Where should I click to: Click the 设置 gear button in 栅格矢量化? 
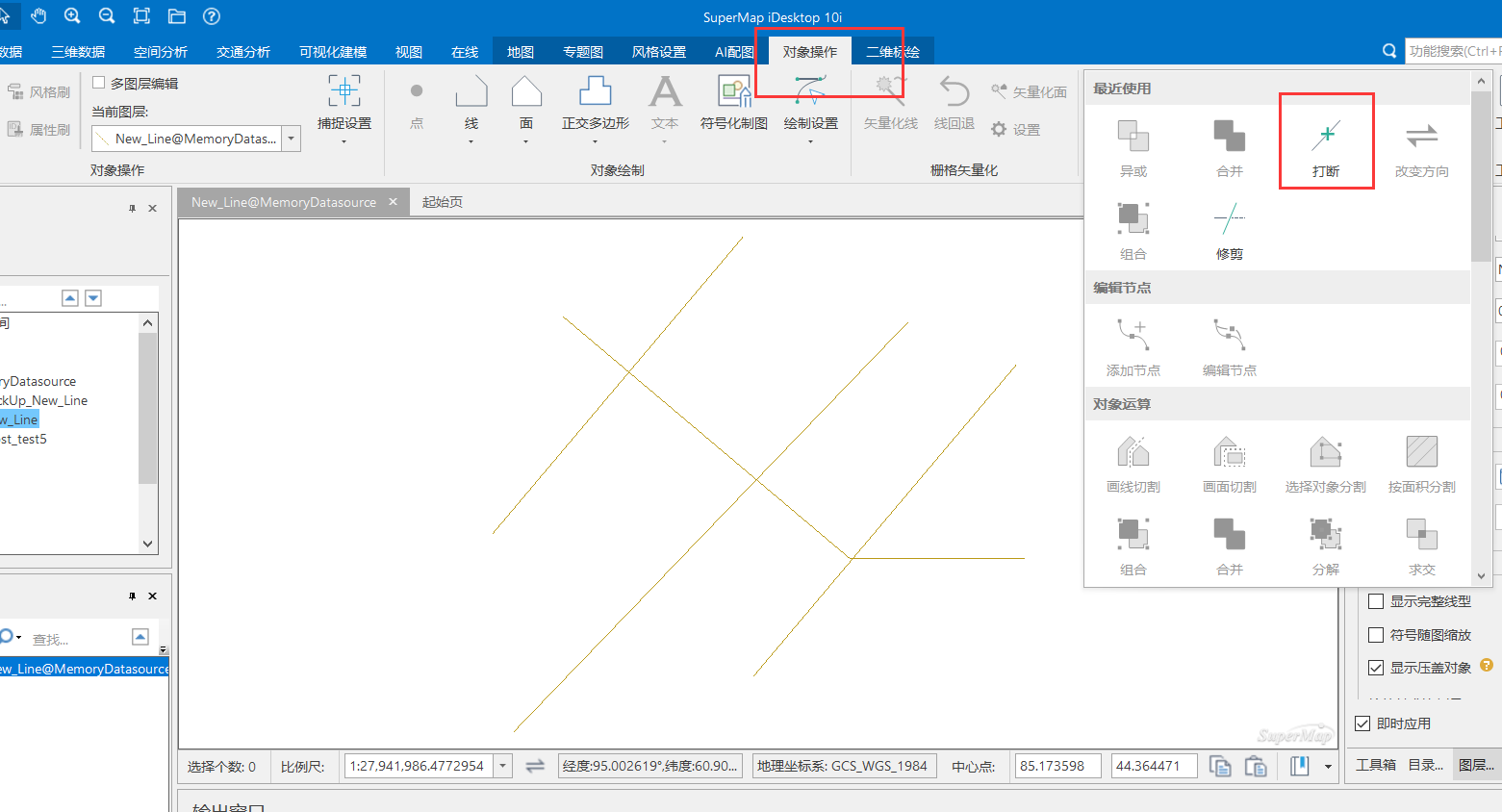click(x=1016, y=129)
